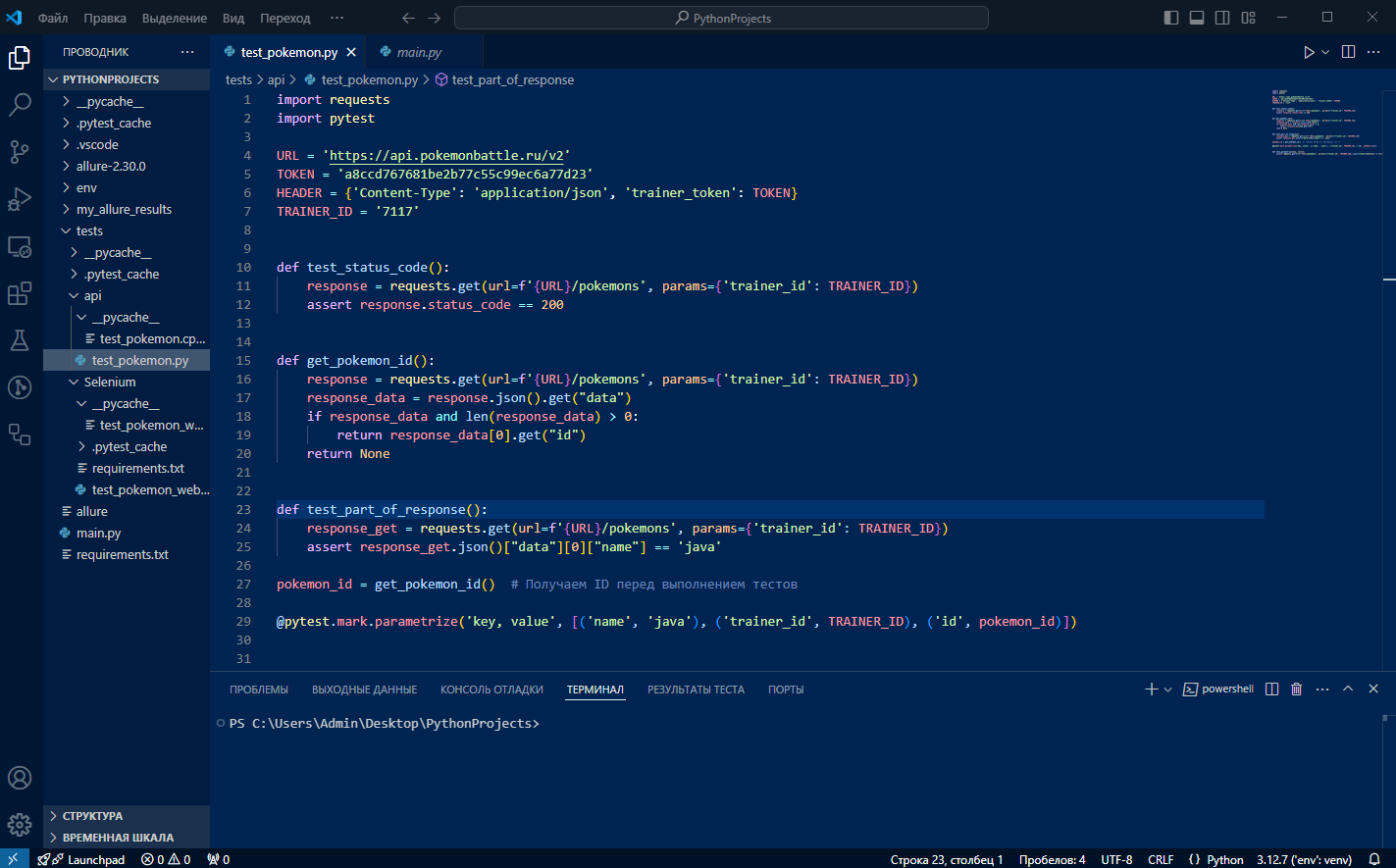Collapse the tests folder

[127, 230]
